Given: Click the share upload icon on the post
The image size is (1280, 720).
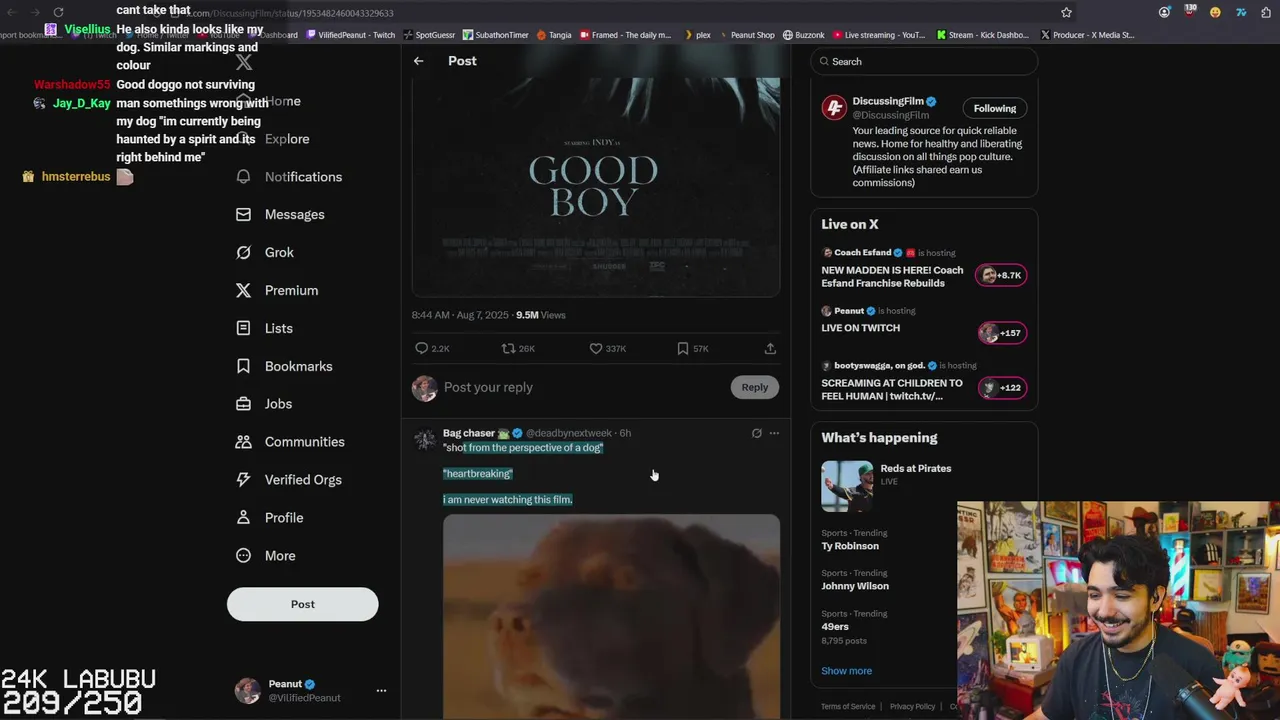Looking at the screenshot, I should click(770, 349).
